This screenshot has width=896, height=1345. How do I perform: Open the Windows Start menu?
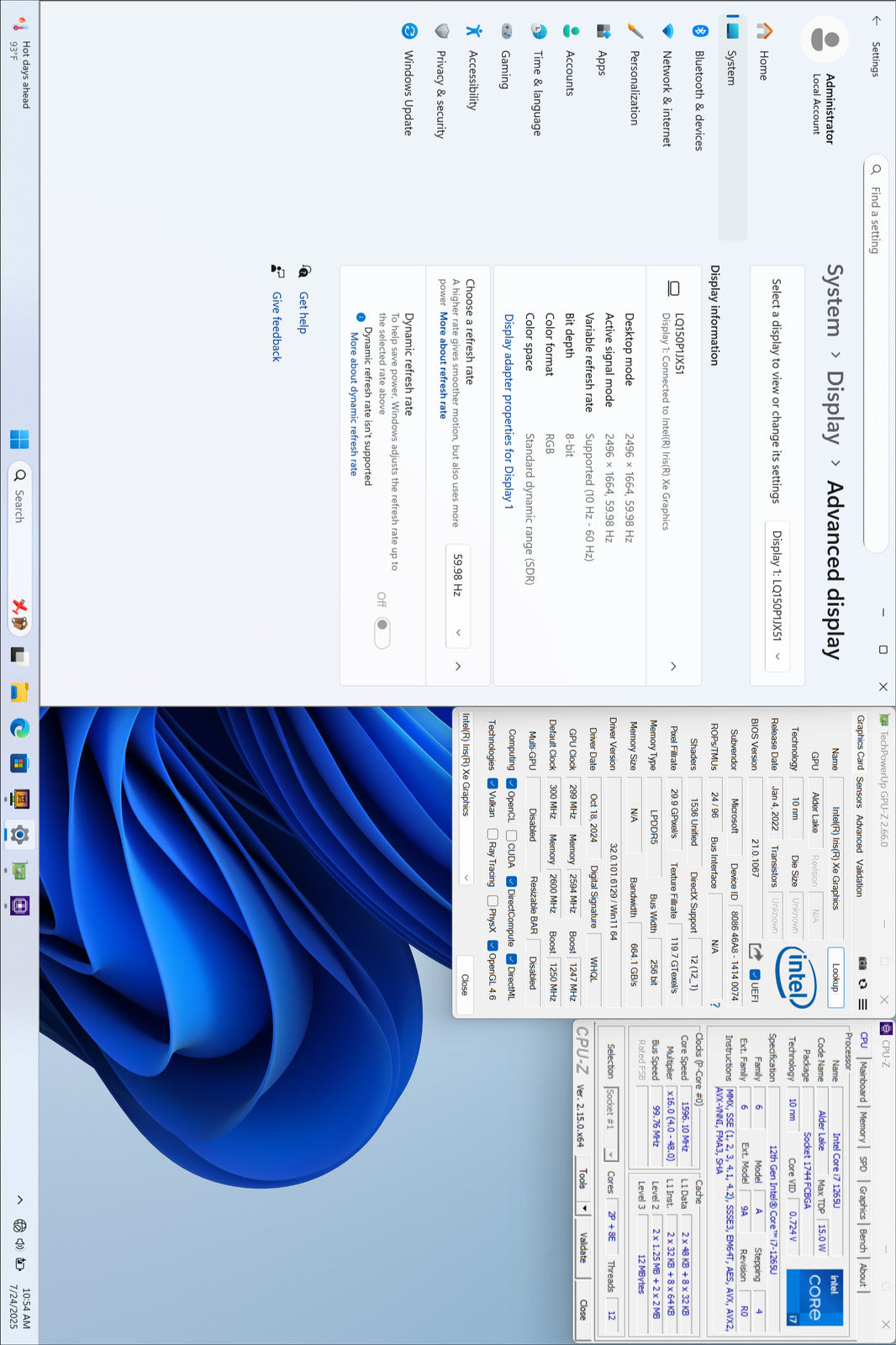[x=19, y=440]
